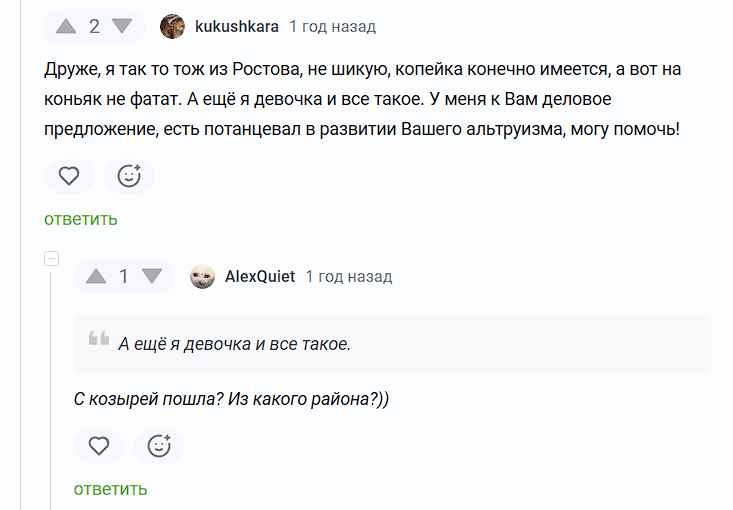Collapse the reply thread with minus box
Image resolution: width=733 pixels, height=510 pixels.
(52, 259)
